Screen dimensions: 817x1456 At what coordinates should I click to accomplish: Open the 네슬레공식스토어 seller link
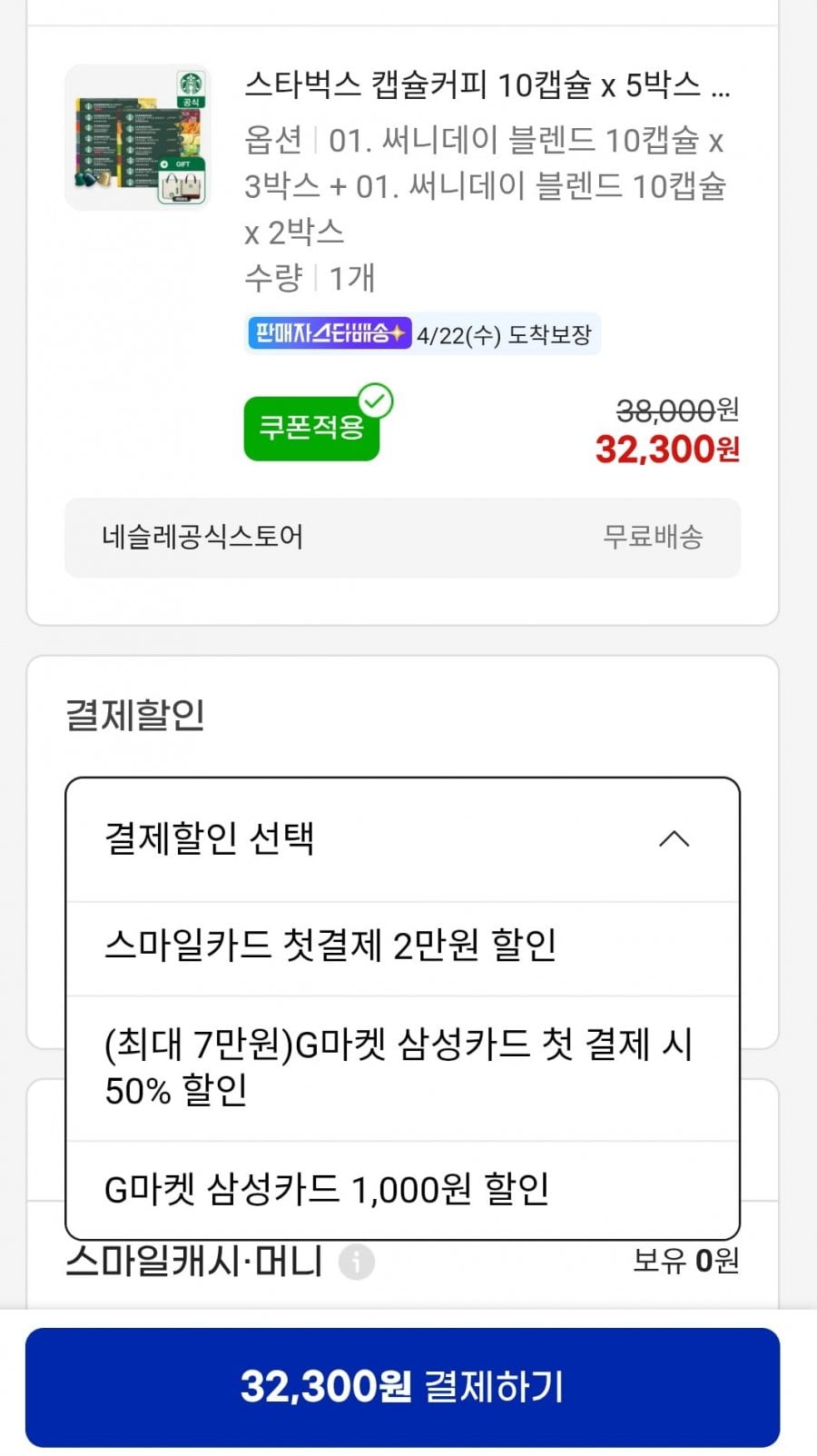point(202,537)
